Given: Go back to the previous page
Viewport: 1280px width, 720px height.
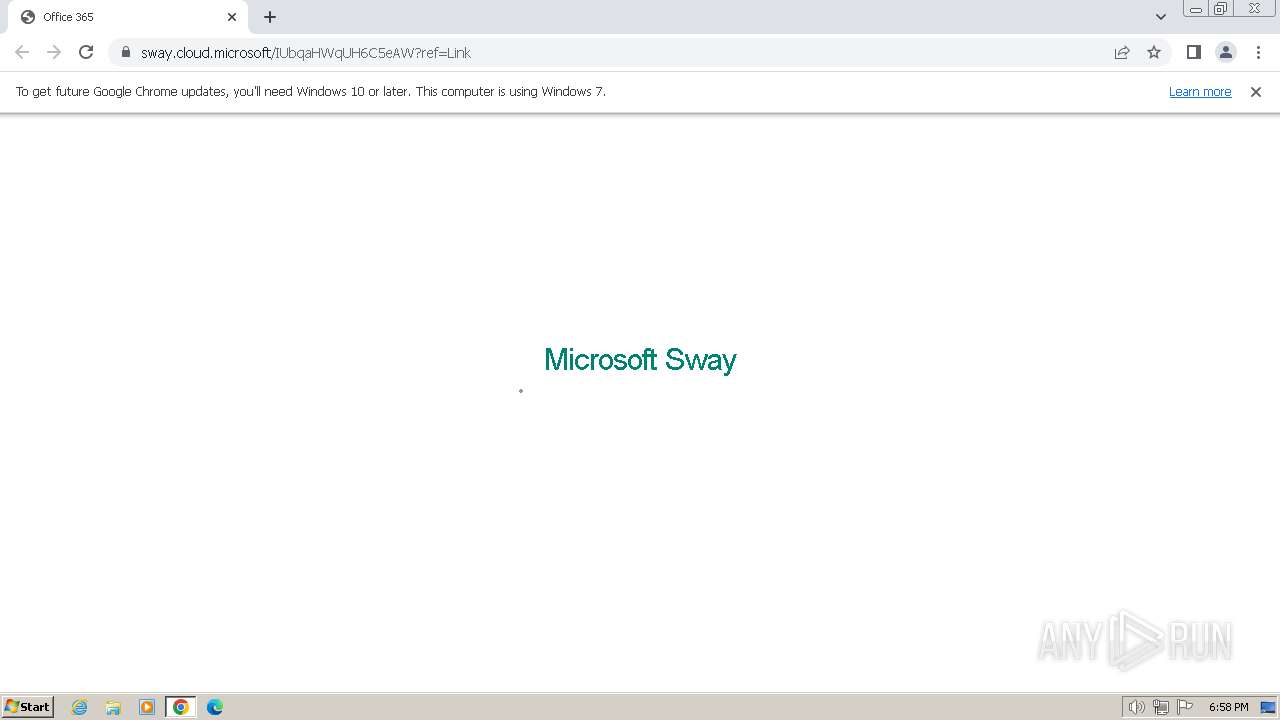Looking at the screenshot, I should click(x=22, y=52).
